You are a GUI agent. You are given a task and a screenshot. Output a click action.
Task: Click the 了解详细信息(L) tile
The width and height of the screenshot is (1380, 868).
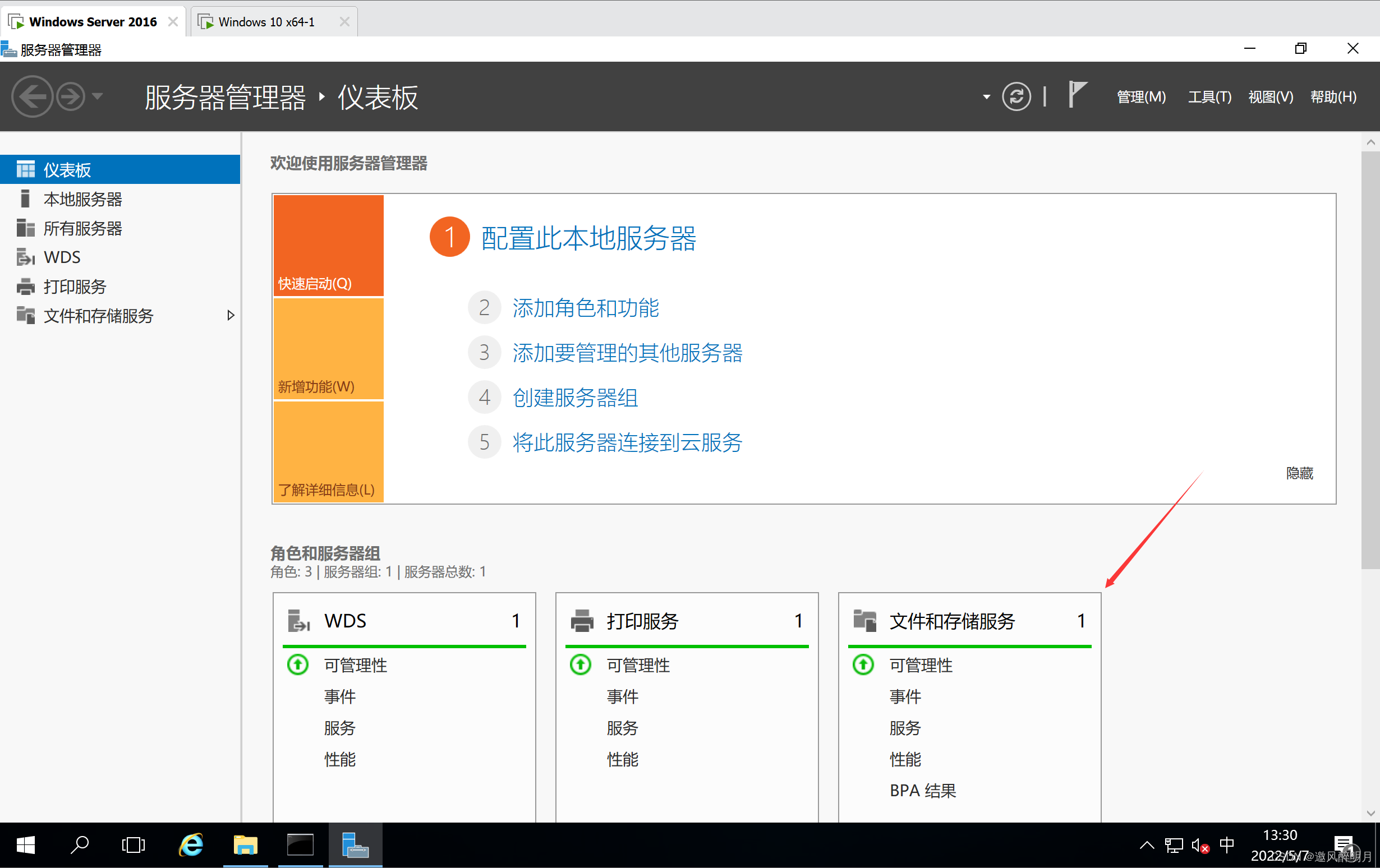pos(328,452)
